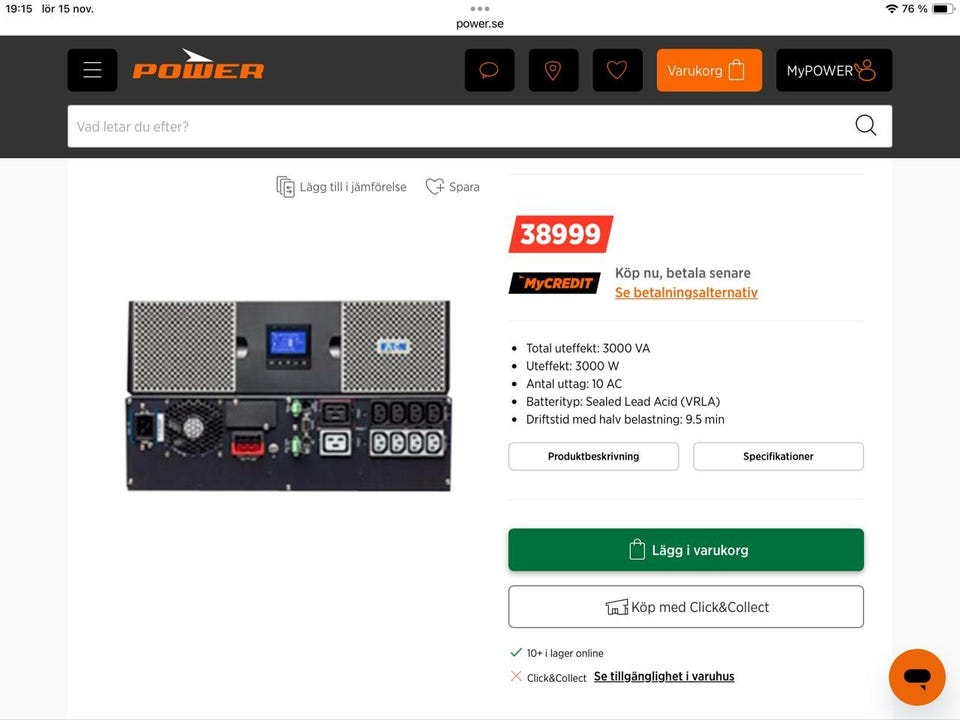The image size is (960, 720).
Task: Switch to the Produktbeskrivning tab
Action: point(593,456)
